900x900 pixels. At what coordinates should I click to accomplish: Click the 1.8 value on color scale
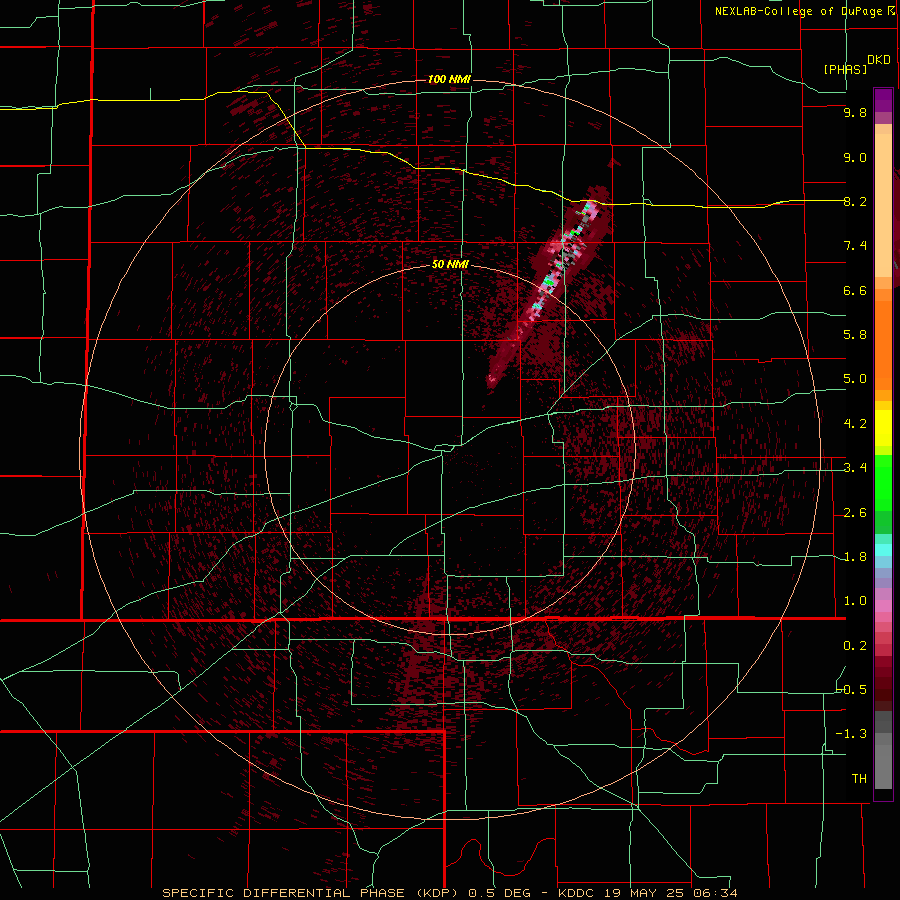[855, 557]
